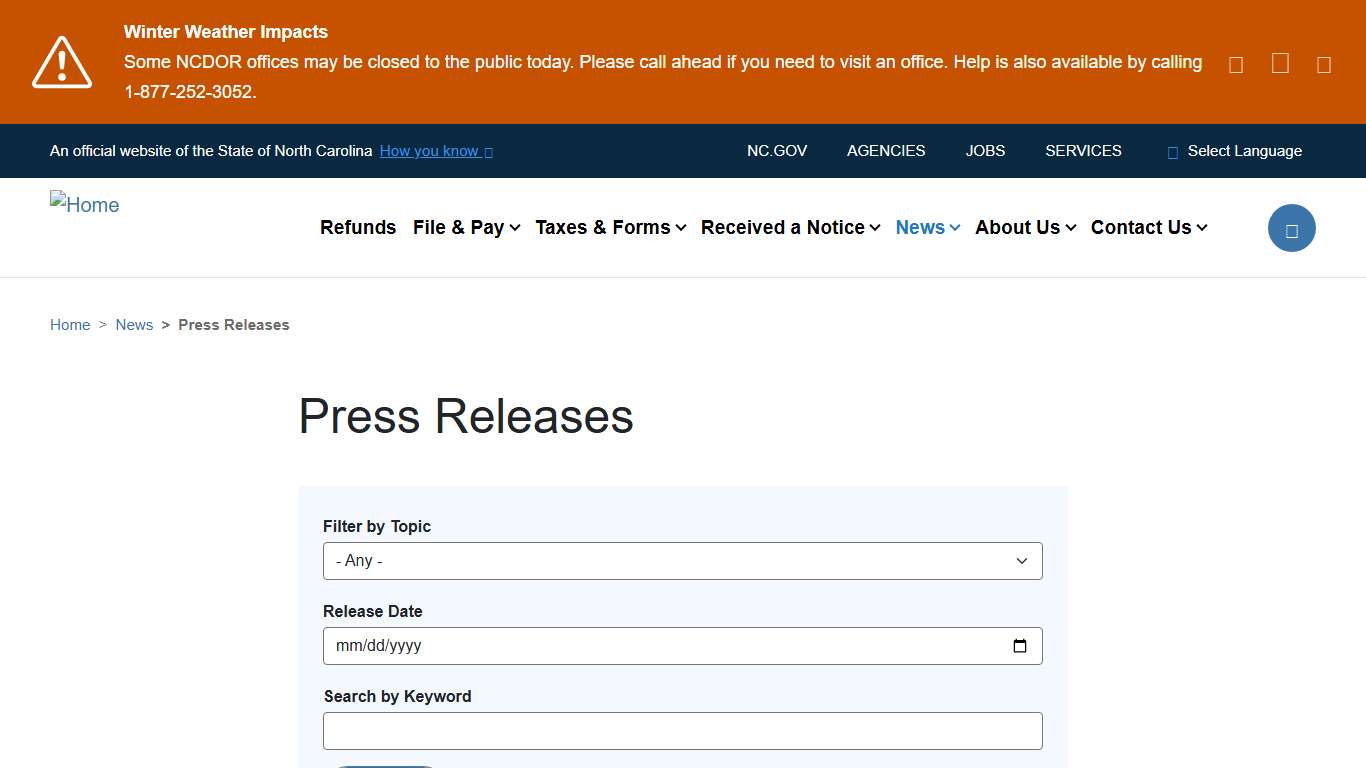Click inside the Search by Keyword field
The height and width of the screenshot is (768, 1366).
682,730
